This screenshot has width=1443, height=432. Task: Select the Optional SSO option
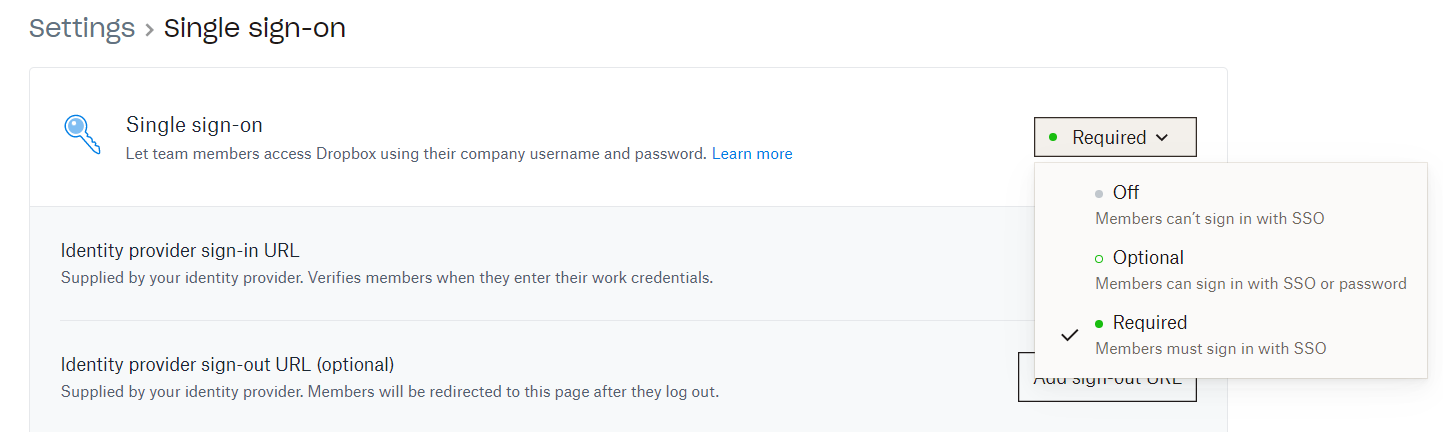pyautogui.click(x=1148, y=258)
